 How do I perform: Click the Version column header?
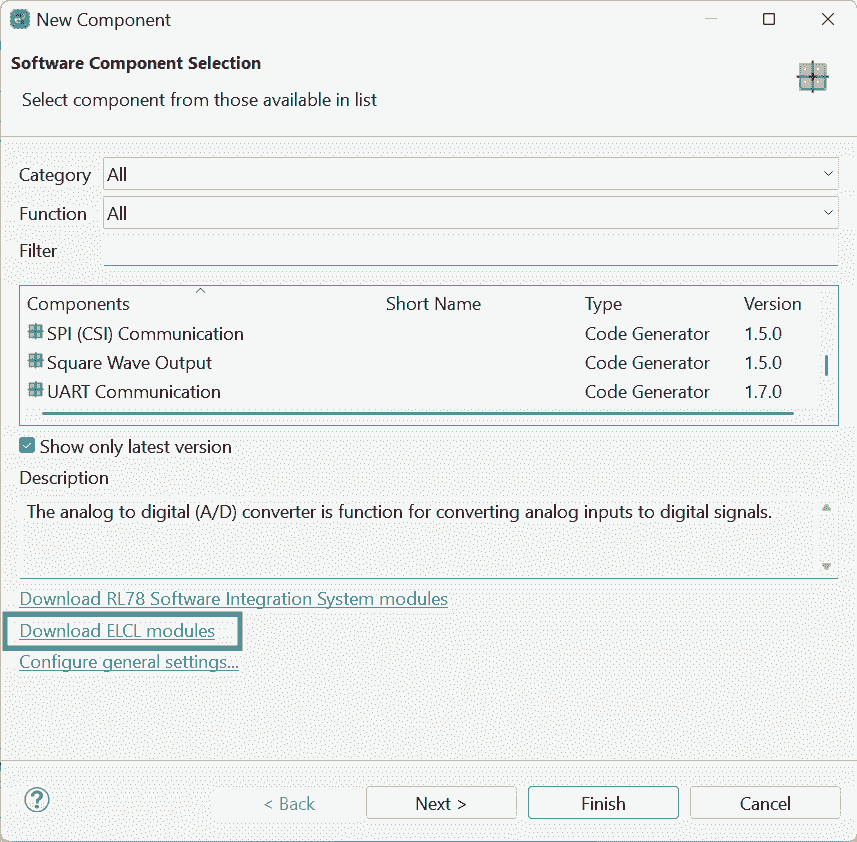(x=772, y=304)
